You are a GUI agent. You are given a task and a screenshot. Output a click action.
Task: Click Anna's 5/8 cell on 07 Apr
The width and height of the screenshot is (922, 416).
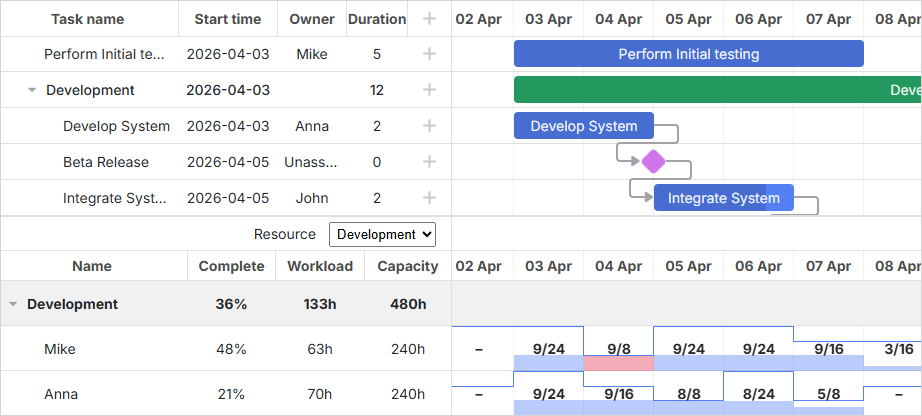(x=829, y=394)
